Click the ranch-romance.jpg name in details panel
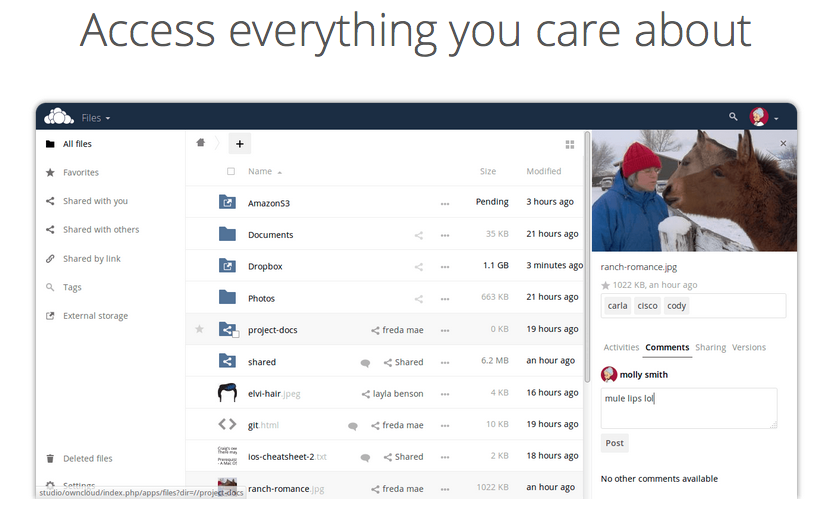This screenshot has height=524, width=830. (x=638, y=267)
